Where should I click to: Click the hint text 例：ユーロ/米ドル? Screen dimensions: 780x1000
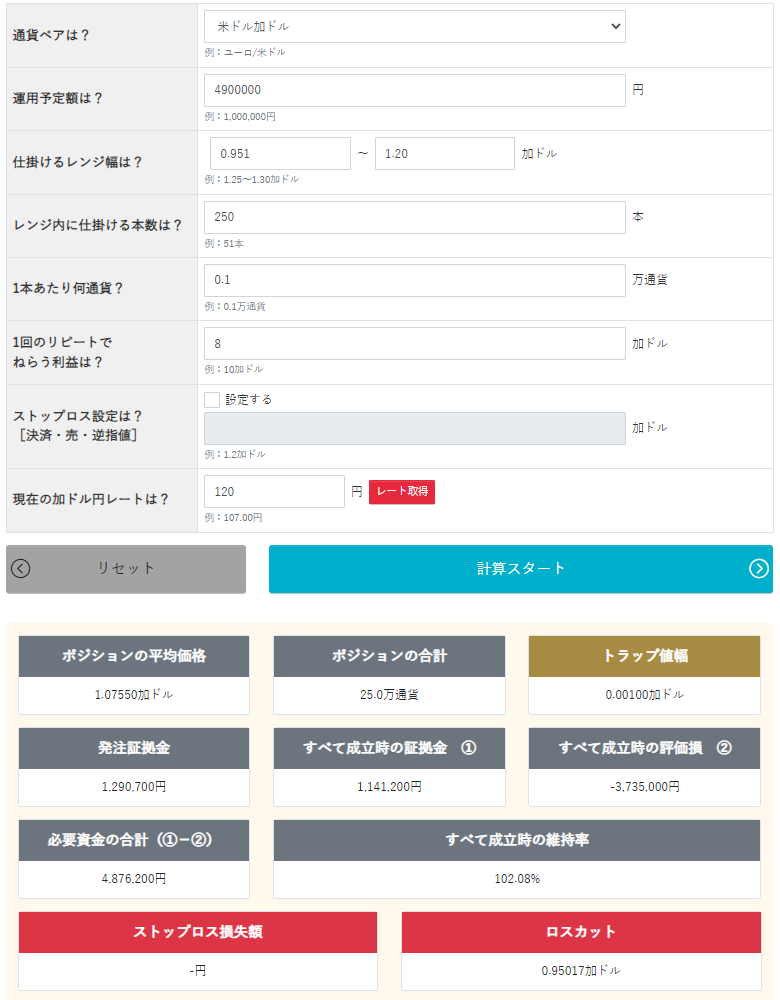[245, 52]
